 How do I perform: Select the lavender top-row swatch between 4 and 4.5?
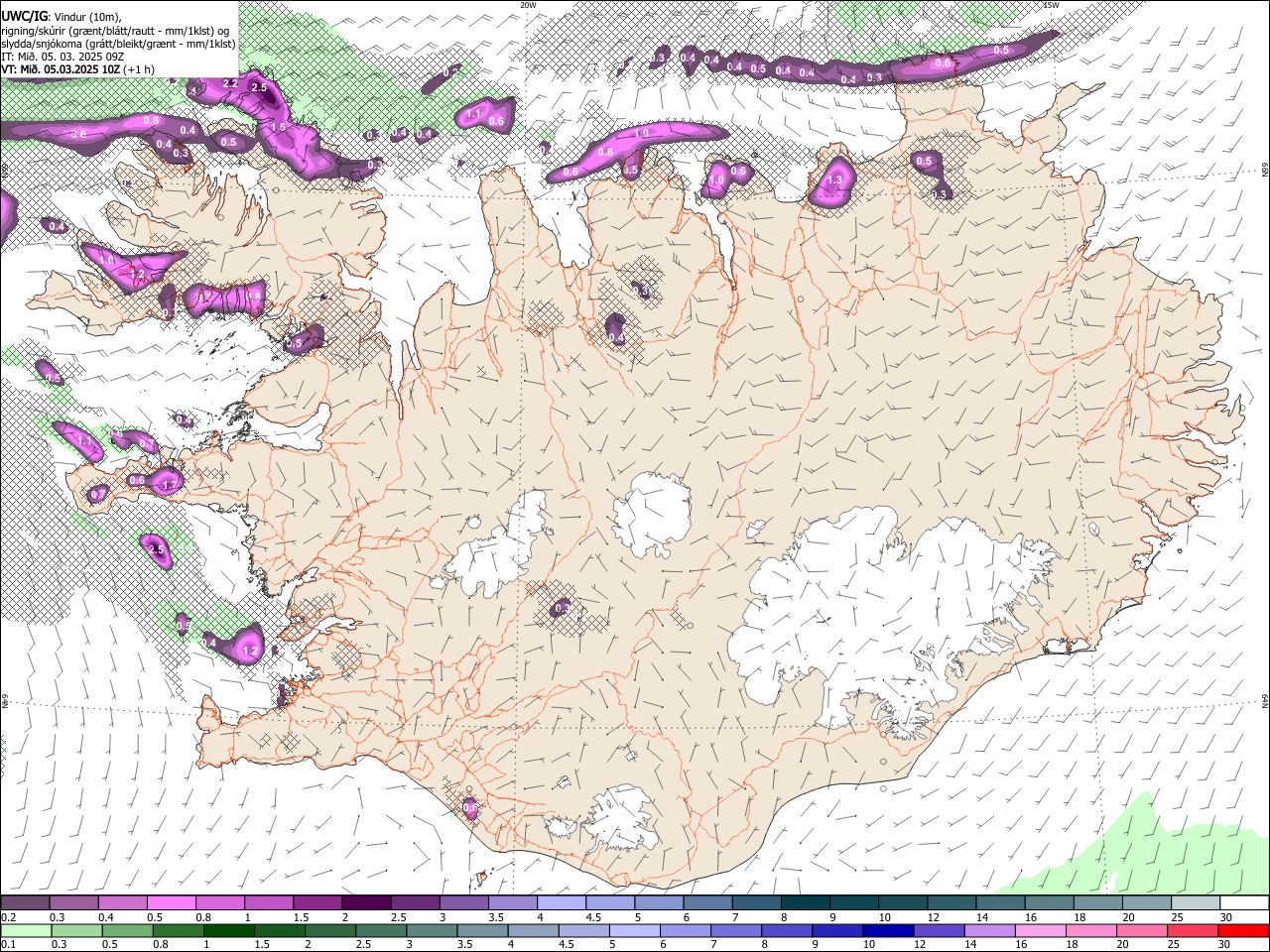click(560, 902)
